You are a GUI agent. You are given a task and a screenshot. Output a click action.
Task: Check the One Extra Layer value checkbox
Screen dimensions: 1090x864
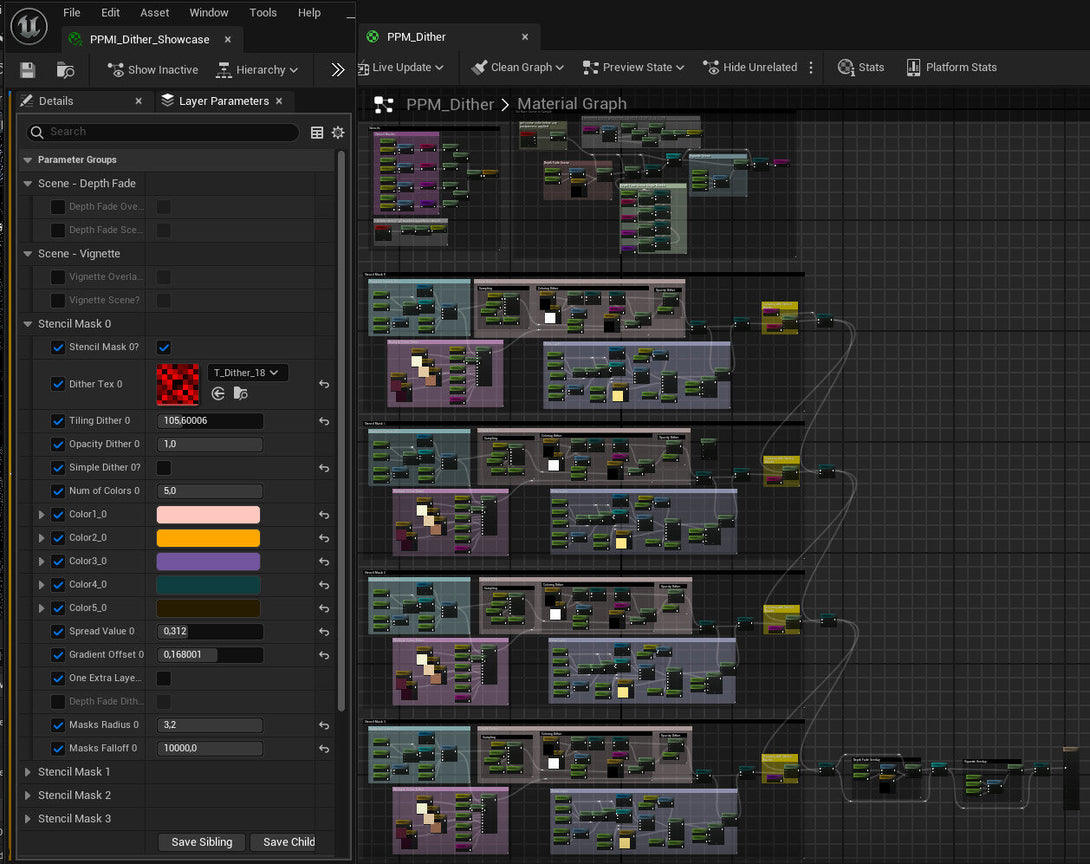[164, 678]
